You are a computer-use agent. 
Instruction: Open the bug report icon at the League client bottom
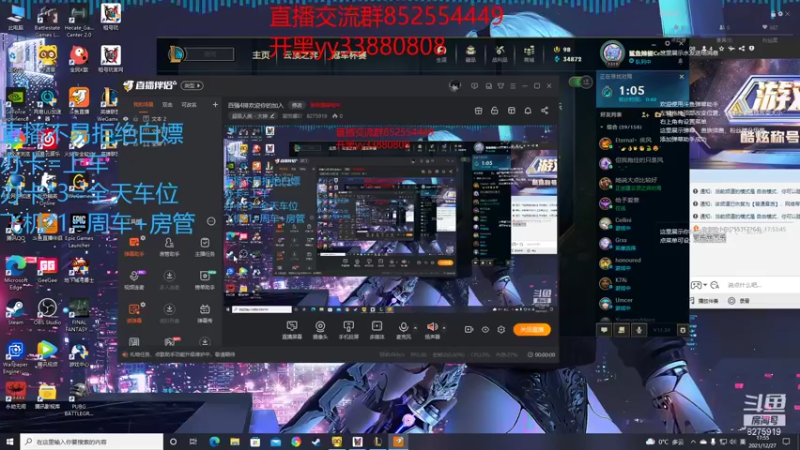click(x=682, y=330)
